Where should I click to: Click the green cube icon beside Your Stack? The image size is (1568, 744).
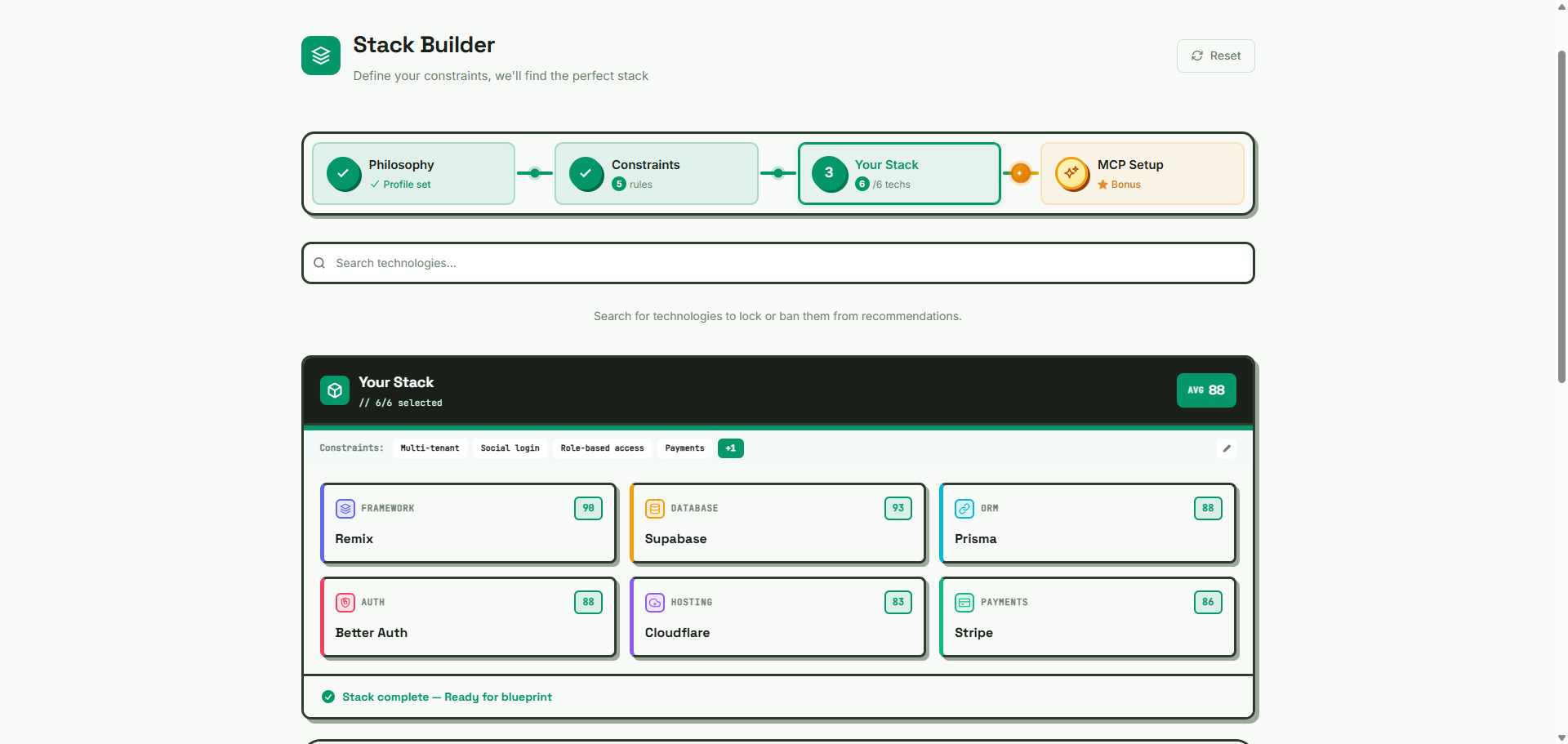[334, 390]
